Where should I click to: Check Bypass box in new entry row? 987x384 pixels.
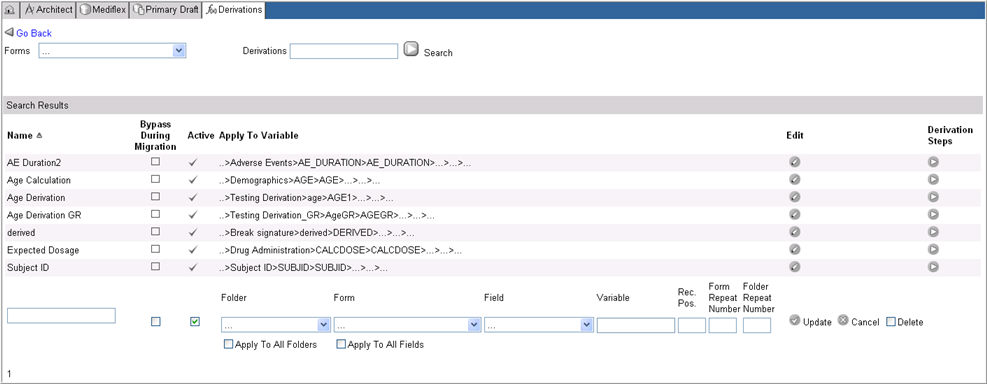[155, 322]
